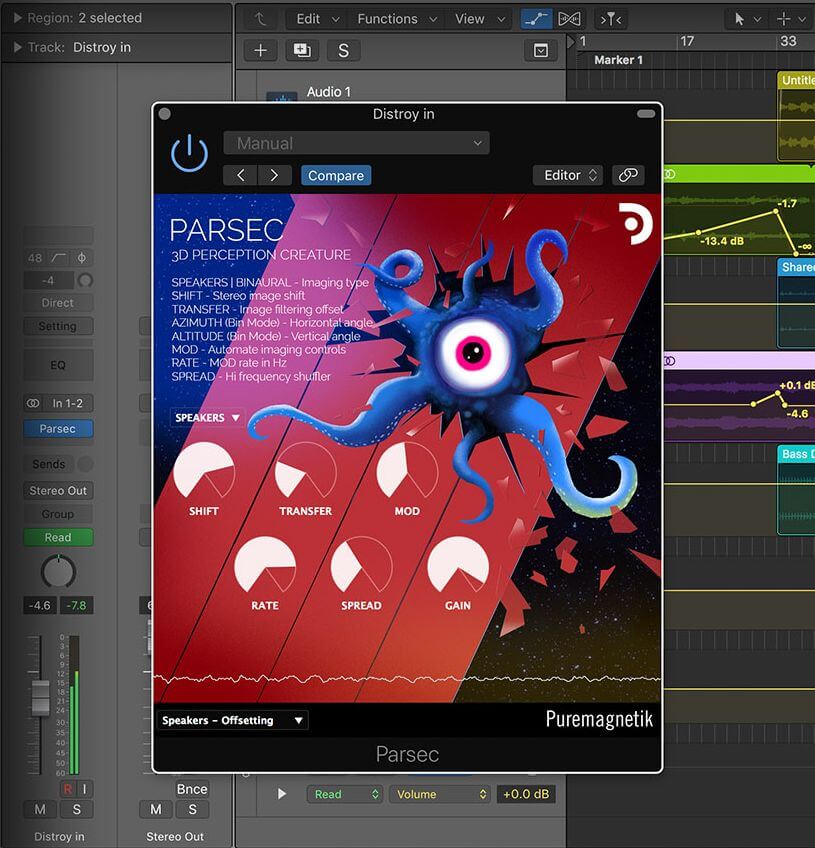Click the gain reduction circle next to -4
This screenshot has width=815, height=848.
(85, 280)
